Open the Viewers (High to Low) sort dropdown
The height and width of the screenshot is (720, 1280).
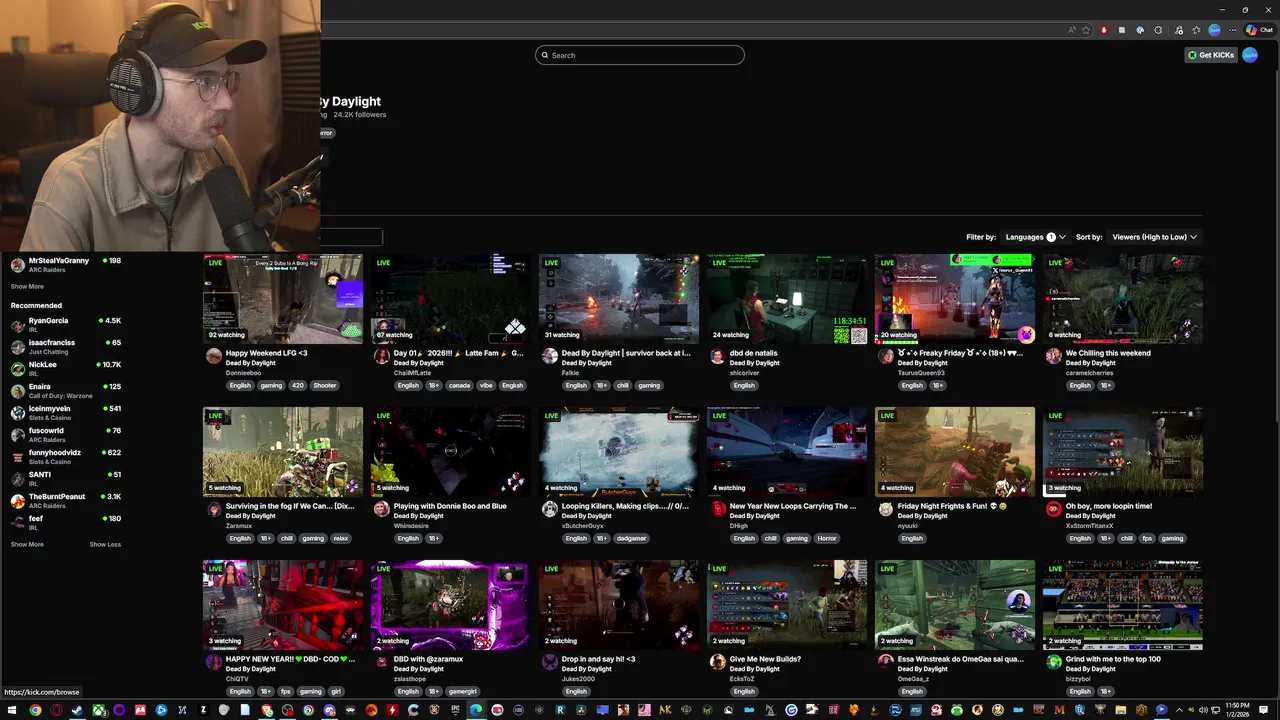pos(1154,237)
